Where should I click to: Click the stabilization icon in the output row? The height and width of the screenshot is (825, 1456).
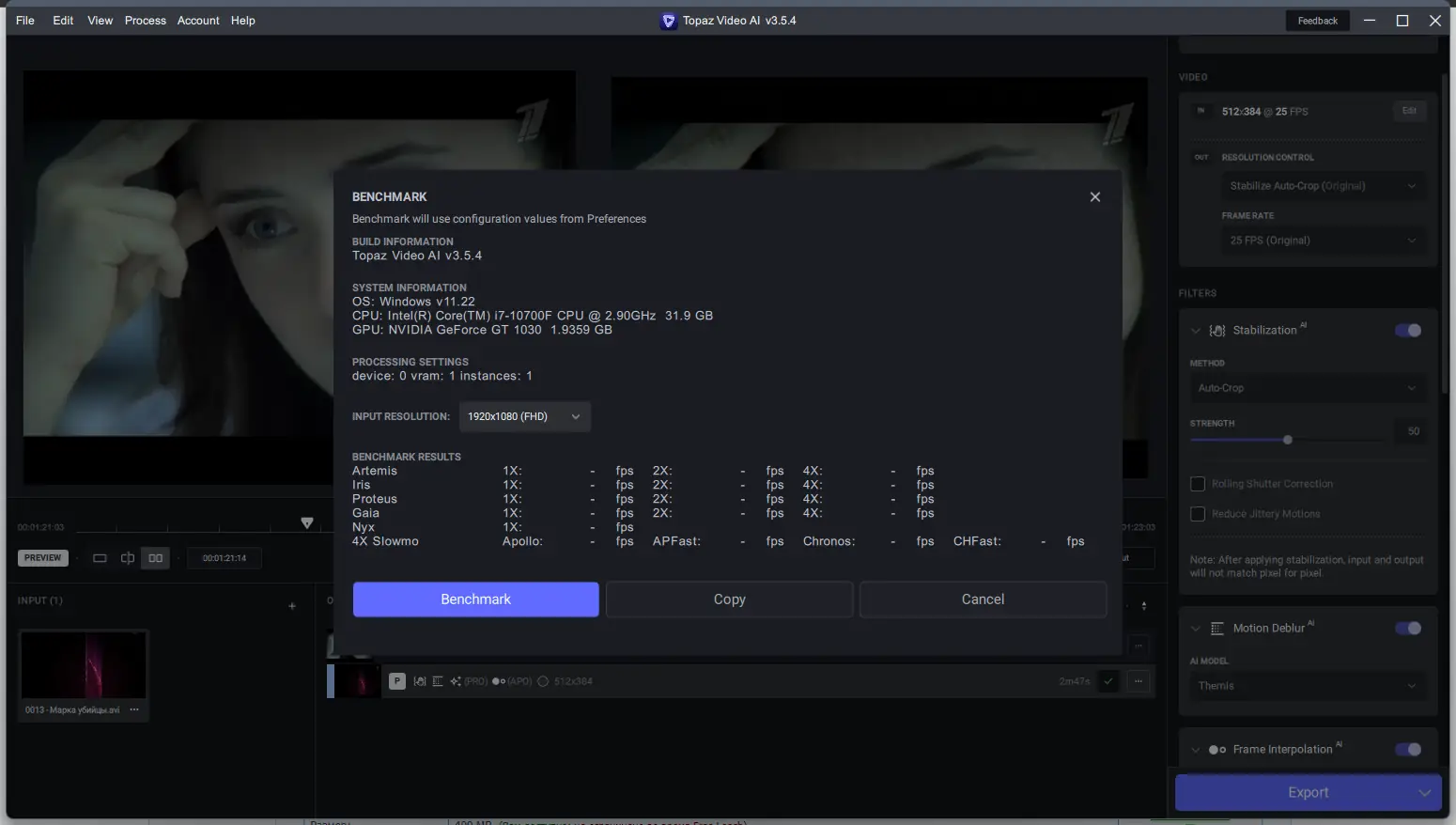pyautogui.click(x=420, y=681)
